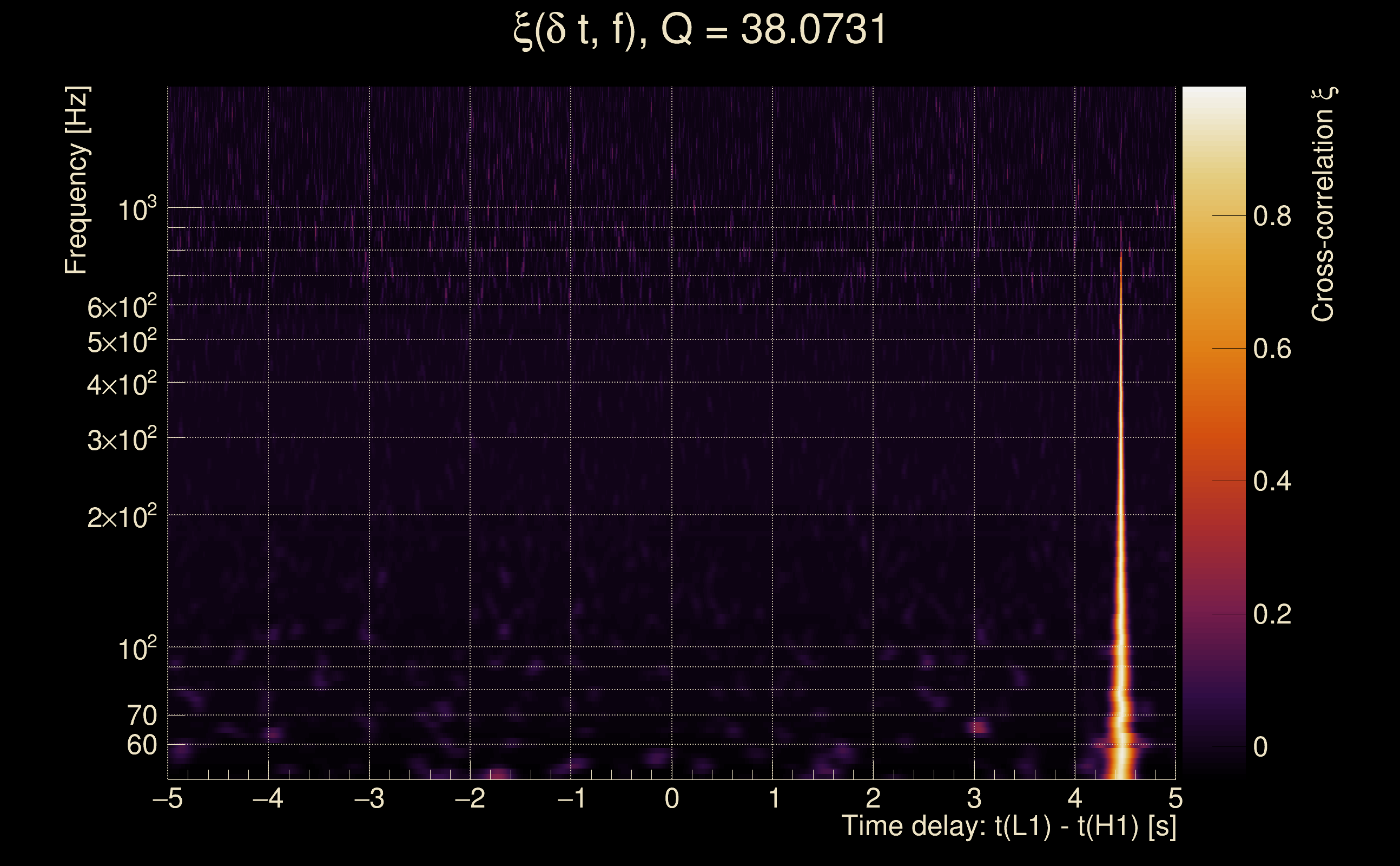Click the 10³ frequency tick label
Image resolution: width=1400 pixels, height=866 pixels.
coord(137,210)
